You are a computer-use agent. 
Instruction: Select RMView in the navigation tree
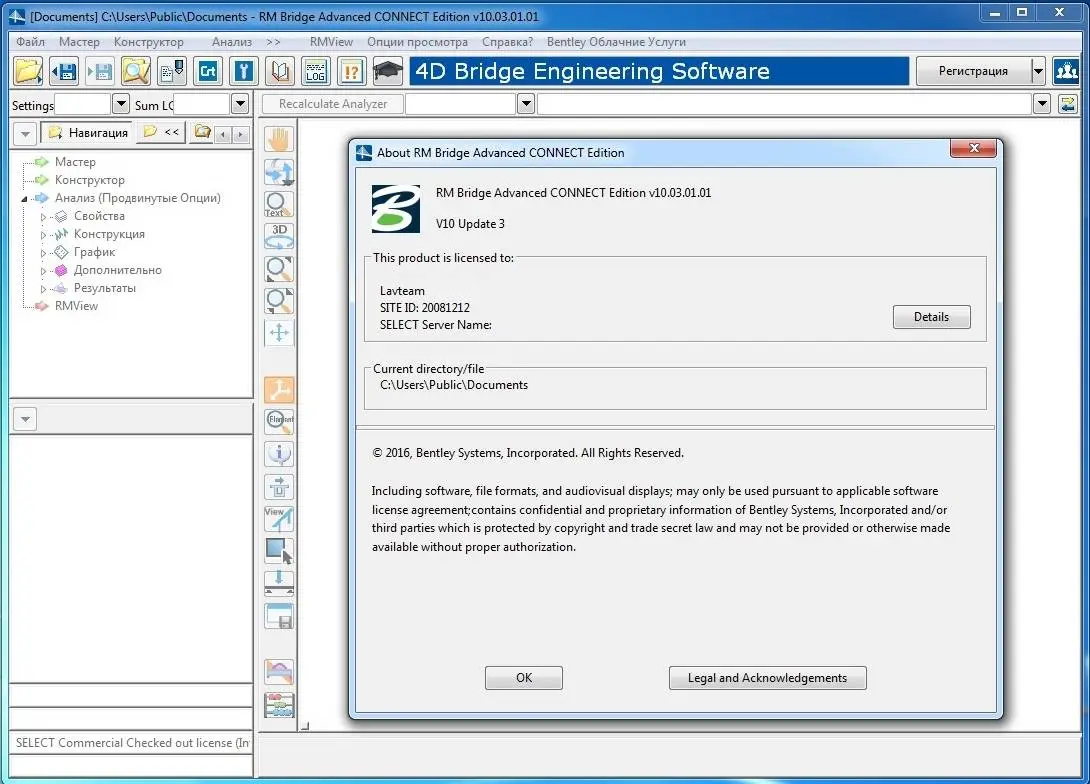76,306
